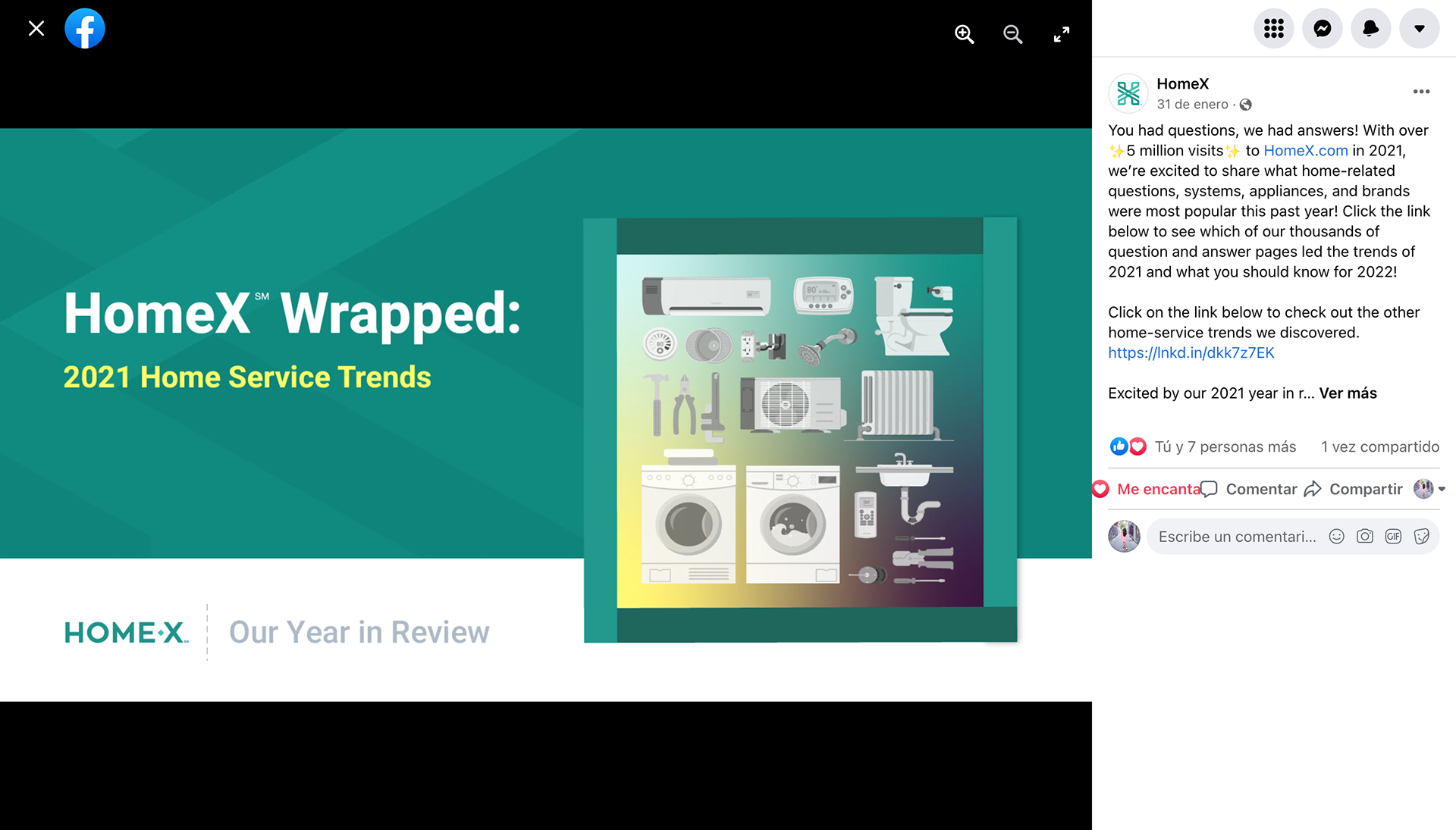The image size is (1456, 830).
Task: Switch commenting identity via avatar dropdown
Action: [x=1429, y=489]
